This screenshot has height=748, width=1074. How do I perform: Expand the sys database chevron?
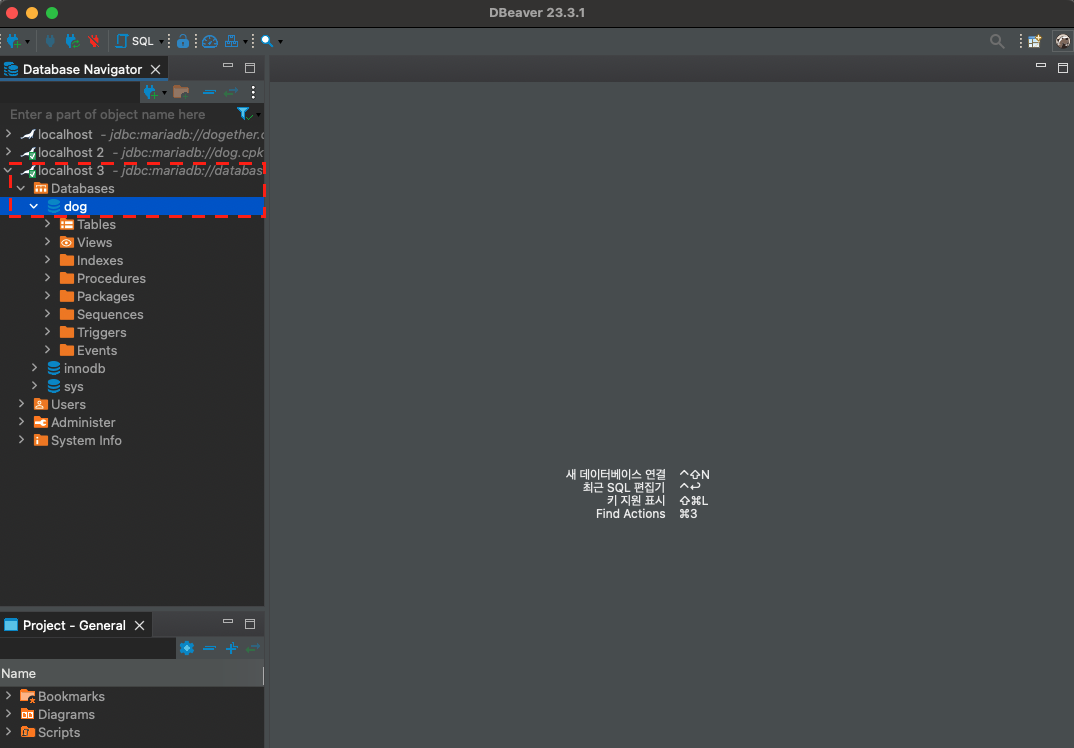[34, 386]
